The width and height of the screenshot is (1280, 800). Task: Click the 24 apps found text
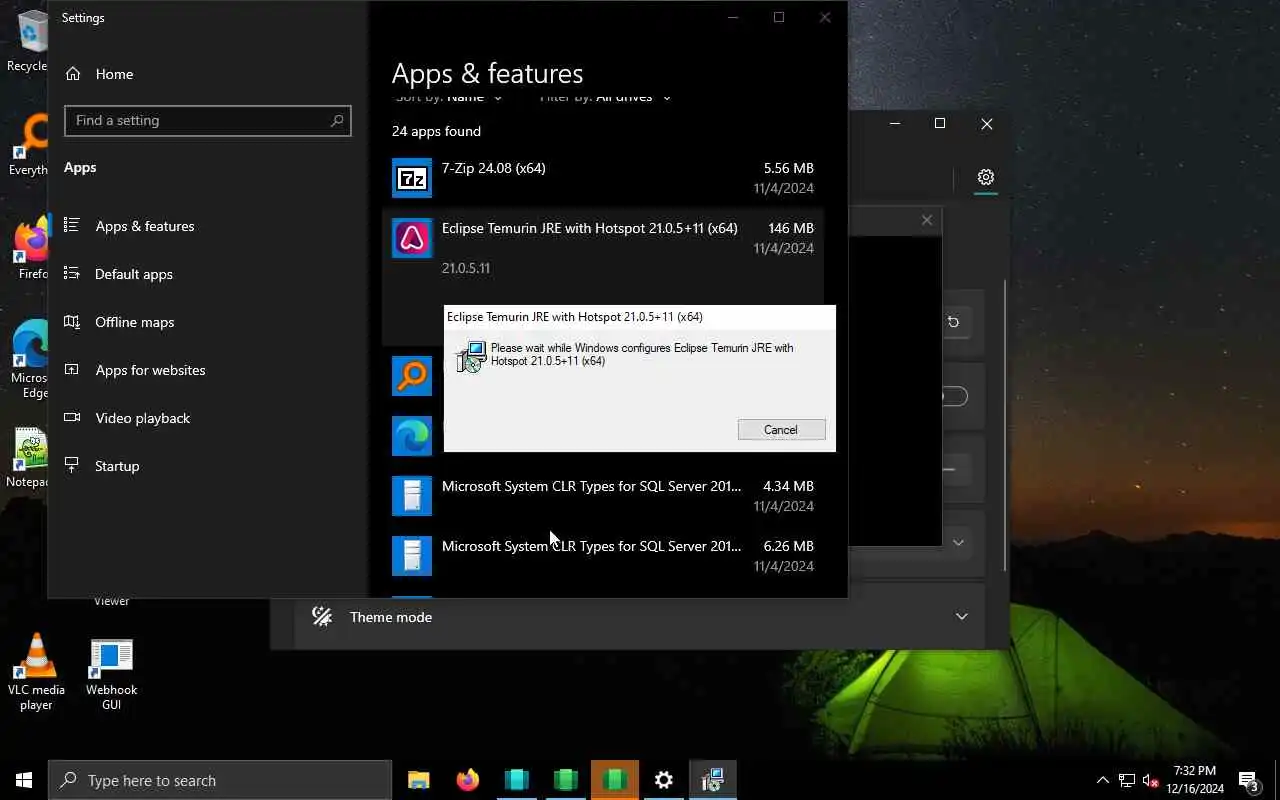tap(436, 131)
